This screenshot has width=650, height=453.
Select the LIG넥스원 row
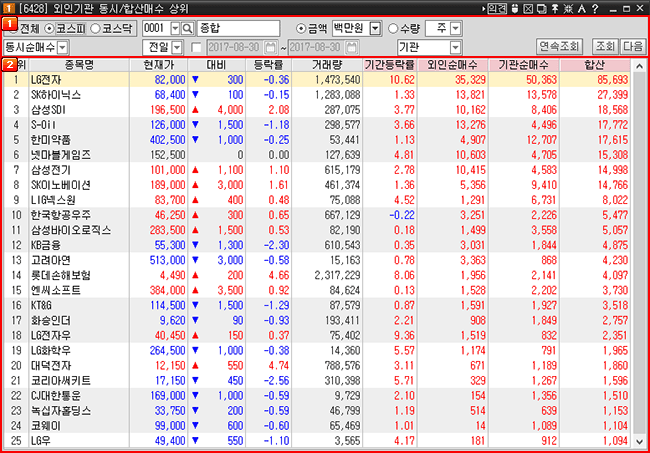(x=317, y=200)
